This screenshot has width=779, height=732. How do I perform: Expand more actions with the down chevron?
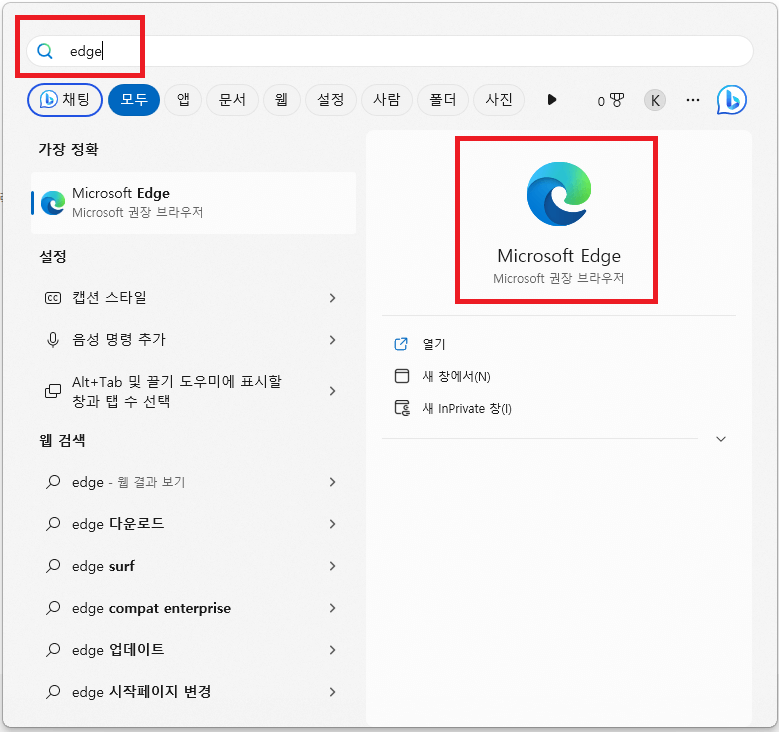[721, 439]
